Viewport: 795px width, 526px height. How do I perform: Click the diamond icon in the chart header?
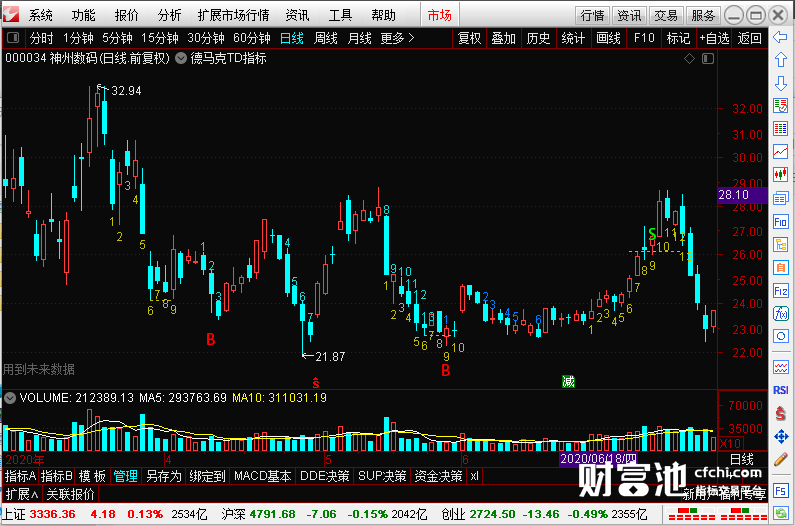(689, 59)
